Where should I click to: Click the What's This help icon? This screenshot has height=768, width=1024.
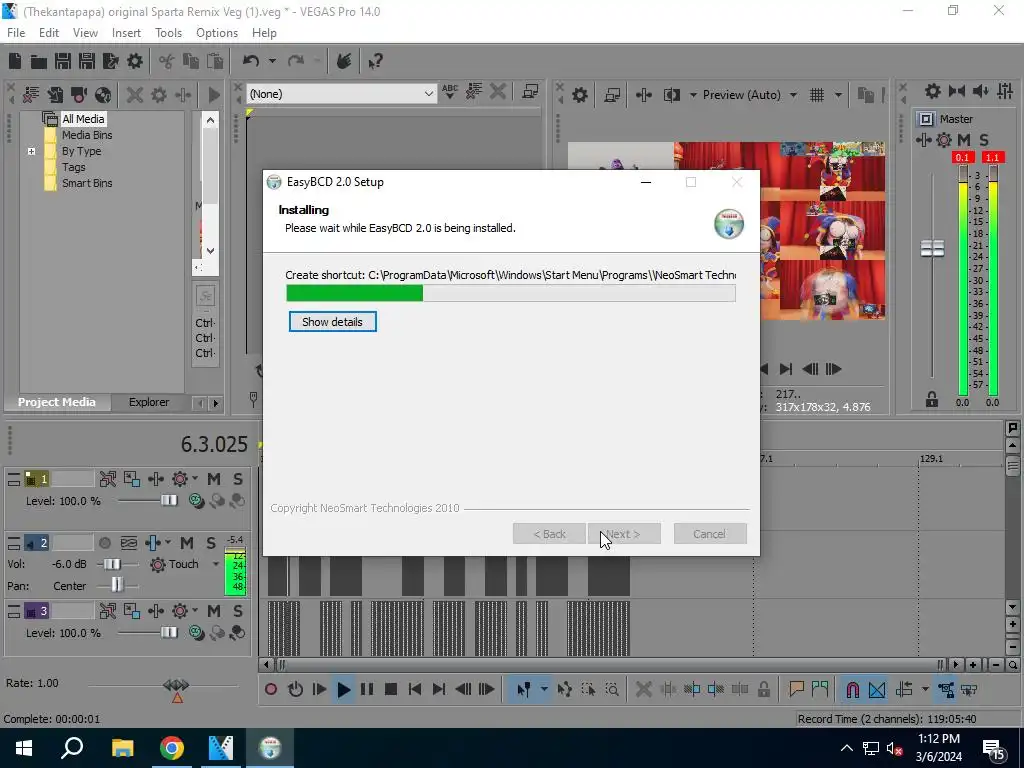click(376, 61)
